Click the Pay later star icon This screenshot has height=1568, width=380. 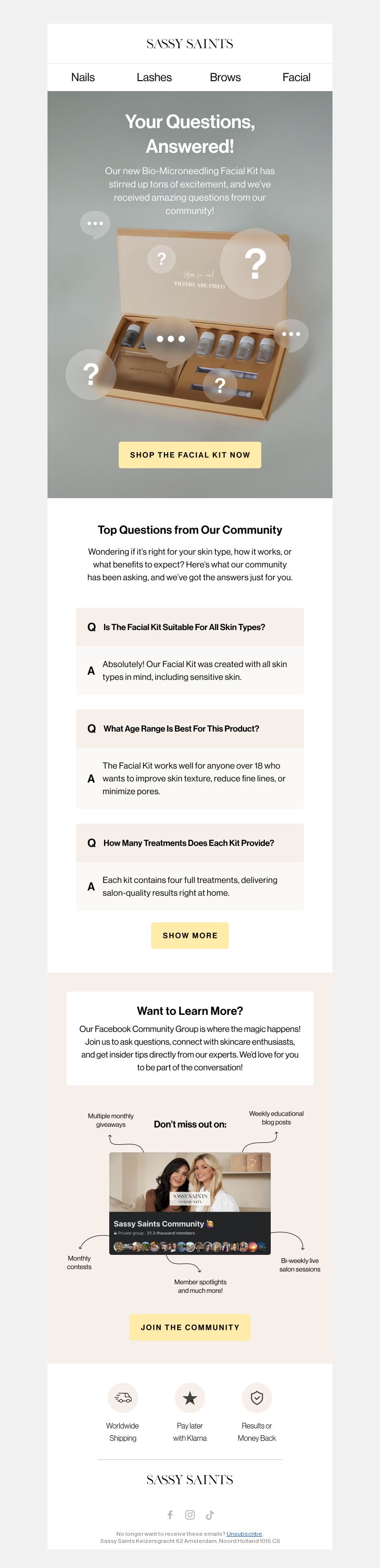point(190,1398)
